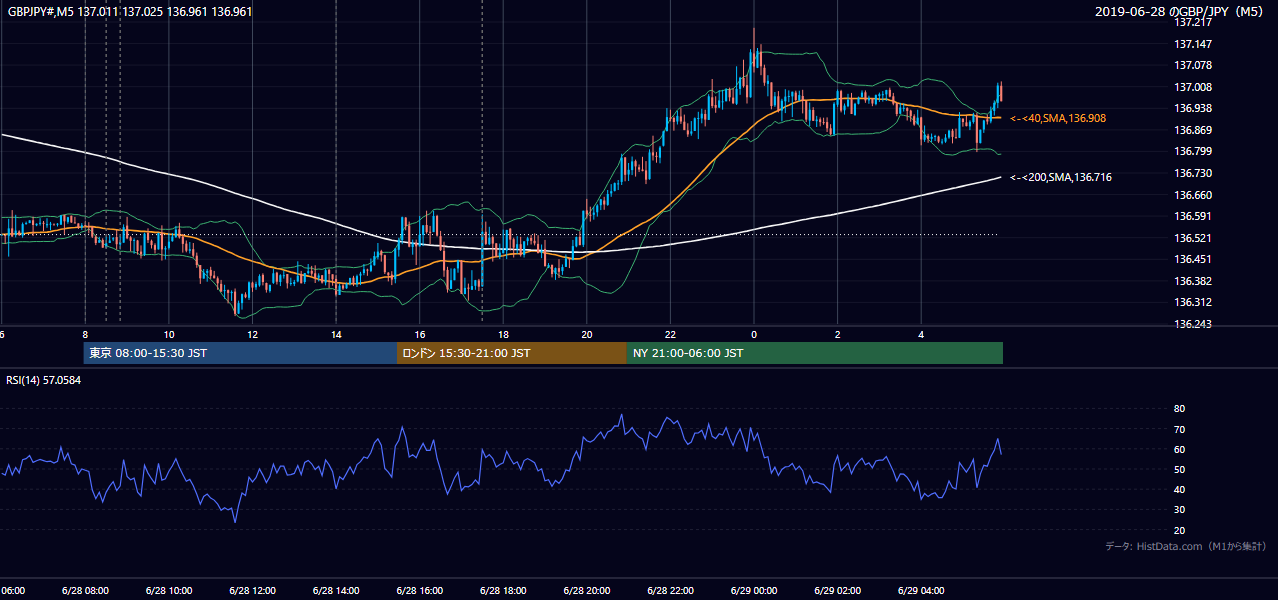The width and height of the screenshot is (1278, 600).
Task: Click the 6/28 08:00 bottom time label
Action: coord(85,591)
